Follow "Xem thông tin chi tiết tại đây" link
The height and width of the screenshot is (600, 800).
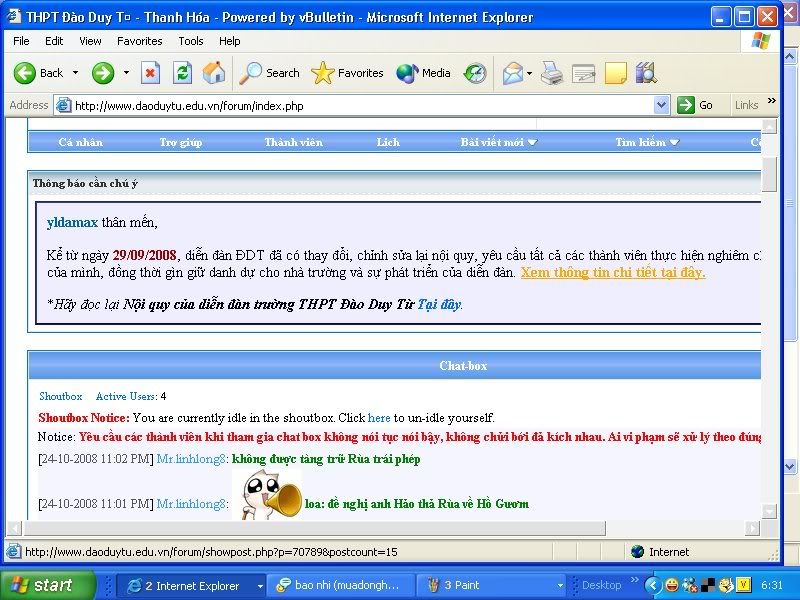(x=612, y=272)
